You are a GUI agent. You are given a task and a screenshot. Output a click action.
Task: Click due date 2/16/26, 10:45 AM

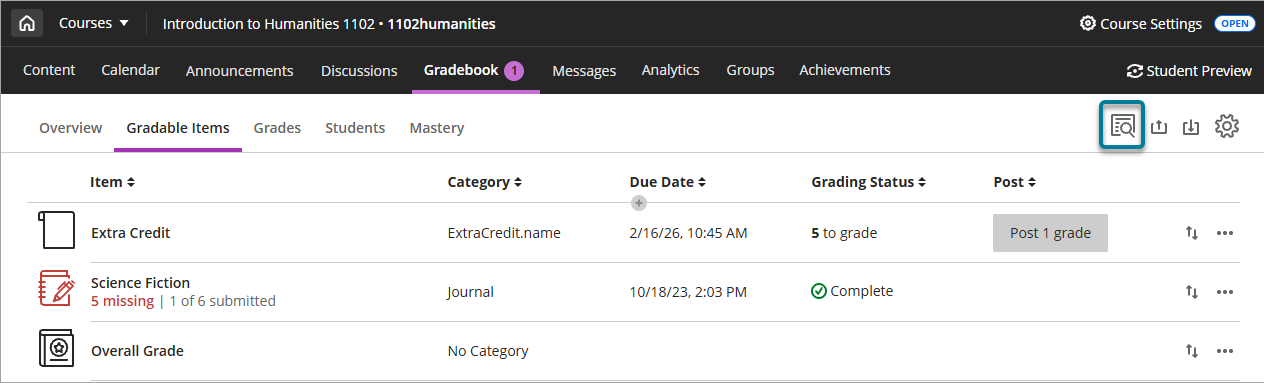(x=689, y=233)
